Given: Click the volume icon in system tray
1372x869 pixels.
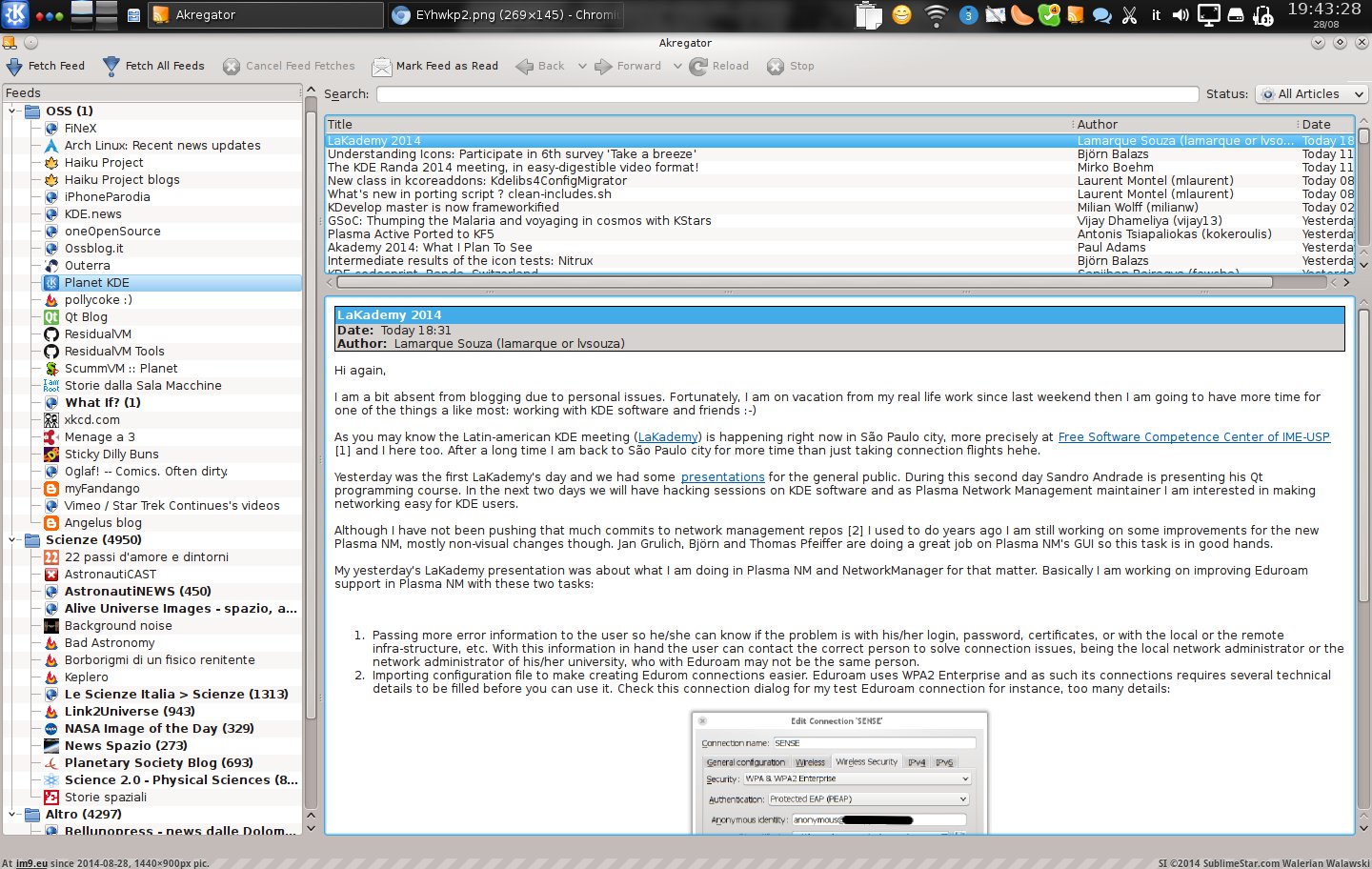Looking at the screenshot, I should coord(1180,15).
